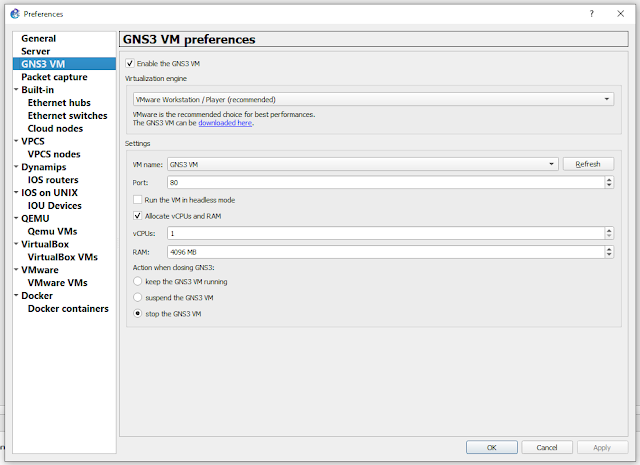Toggle Allocate vCPUs and RAM checkbox
Viewport: 640px width, 465px height.
pyautogui.click(x=138, y=216)
